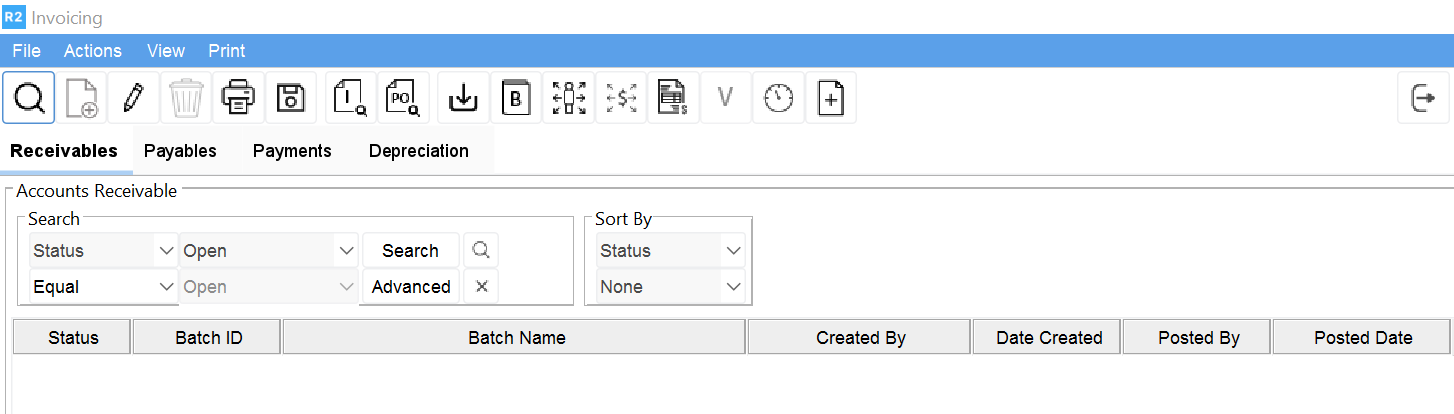1454x414 pixels.
Task: Click the batch 'B' document icon
Action: 516,98
